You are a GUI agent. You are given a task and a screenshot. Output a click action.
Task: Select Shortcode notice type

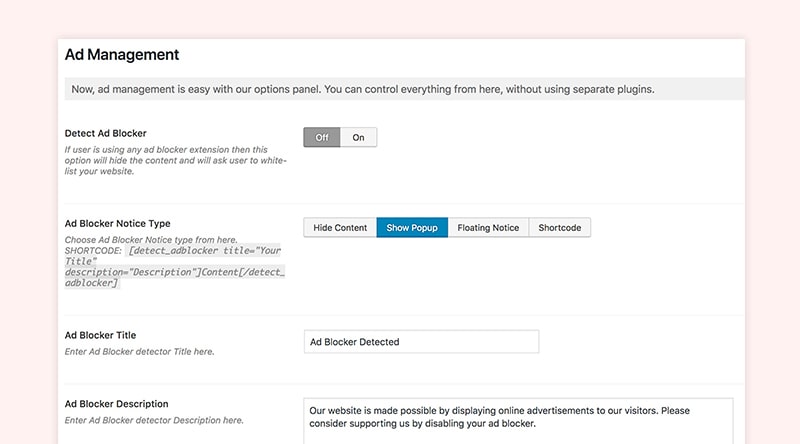tap(560, 228)
